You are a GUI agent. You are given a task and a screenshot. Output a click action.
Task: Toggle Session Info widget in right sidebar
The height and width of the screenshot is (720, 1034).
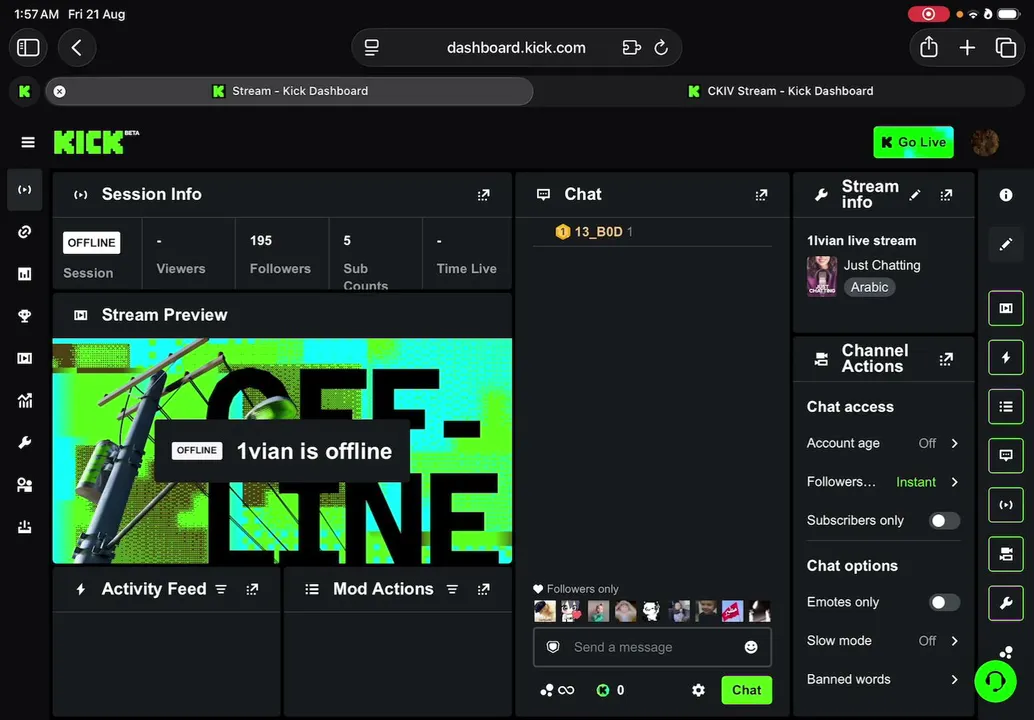(1006, 505)
